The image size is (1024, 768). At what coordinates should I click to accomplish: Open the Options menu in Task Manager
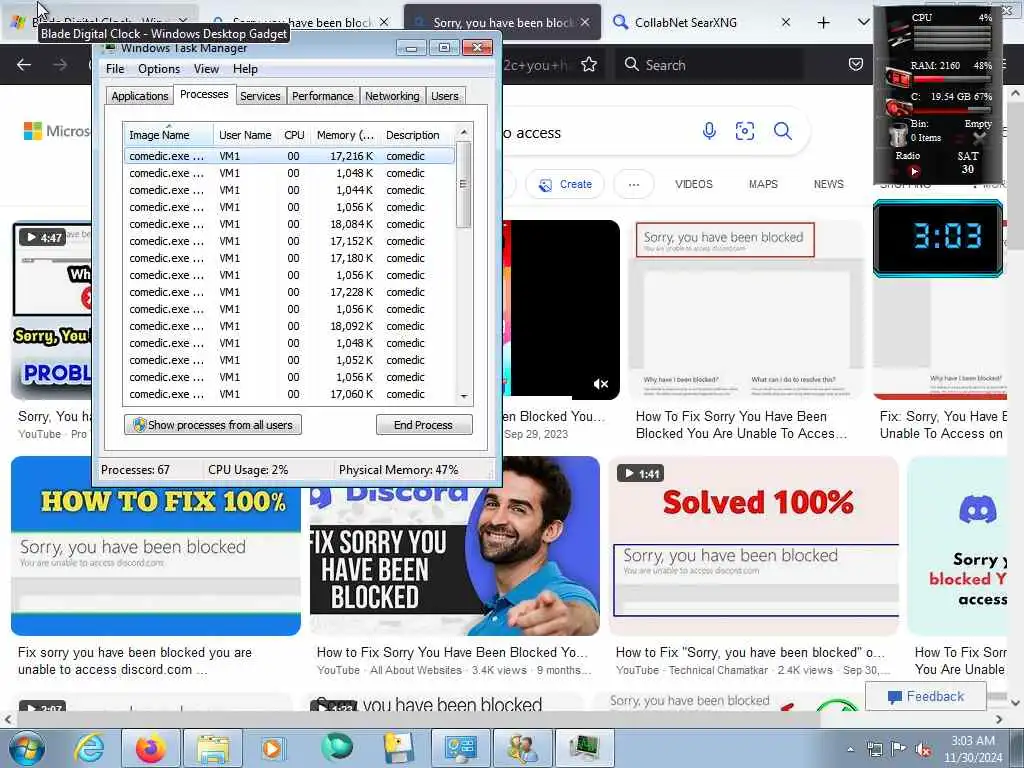pyautogui.click(x=159, y=69)
